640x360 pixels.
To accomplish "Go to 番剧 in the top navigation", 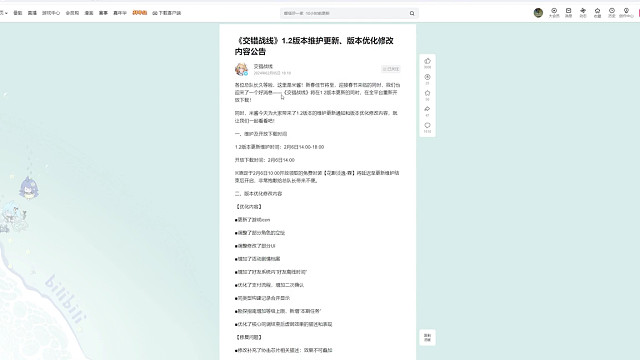I will (x=18, y=13).
